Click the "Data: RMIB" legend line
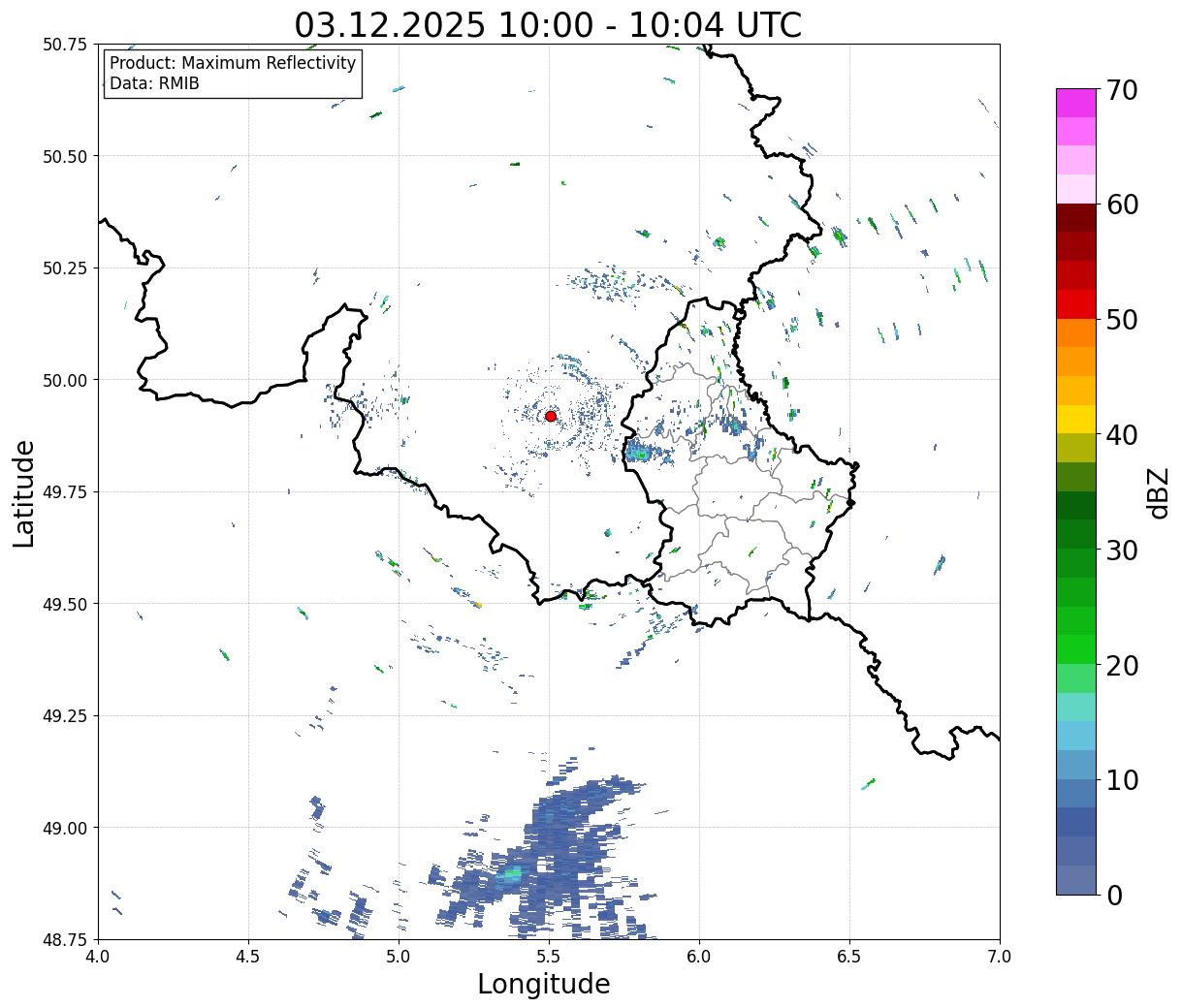1182x1008 pixels. click(x=154, y=84)
